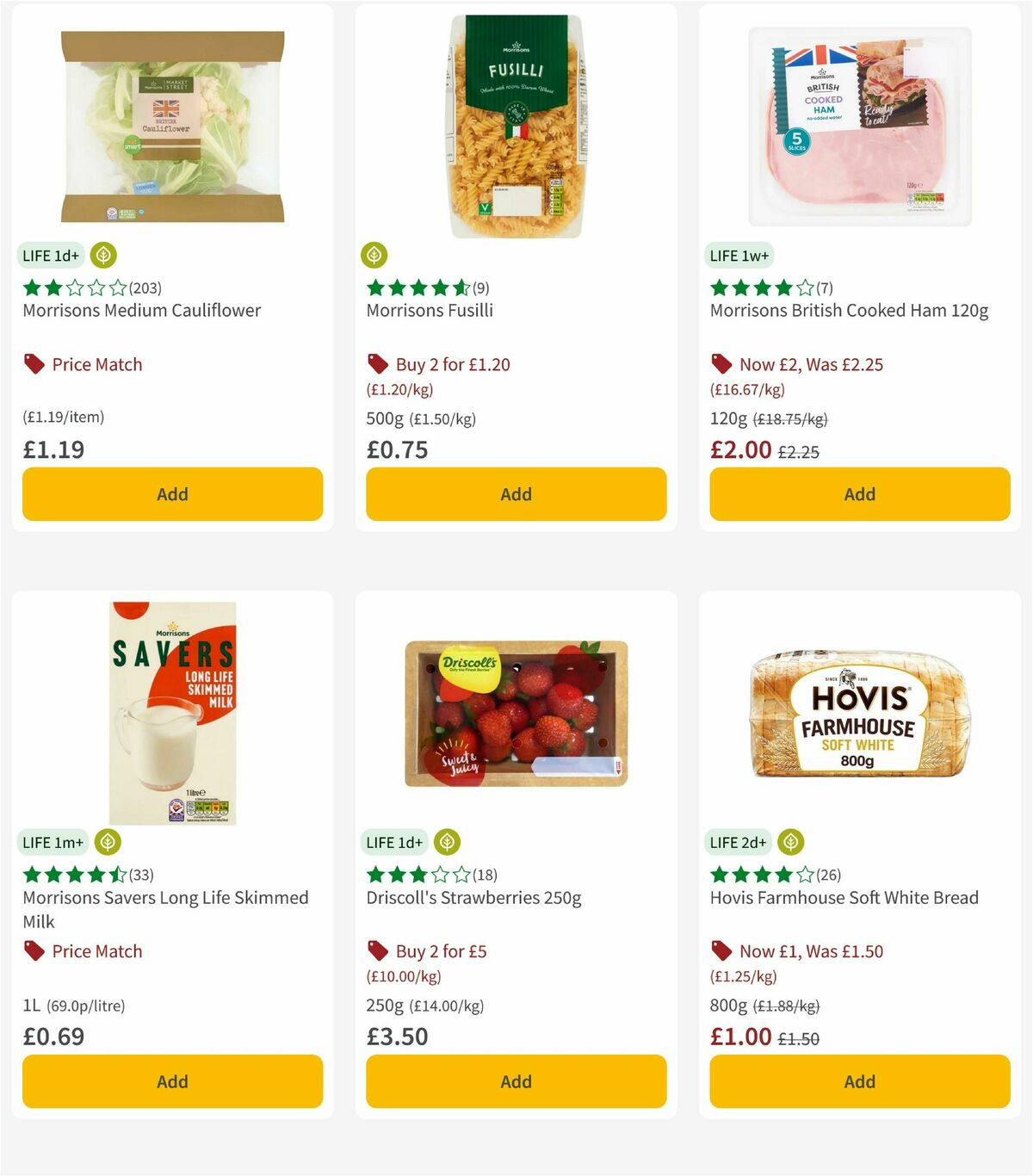Expand the LIFE 1d+ badge on the cauliflower
The image size is (1033, 1176).
click(x=51, y=256)
